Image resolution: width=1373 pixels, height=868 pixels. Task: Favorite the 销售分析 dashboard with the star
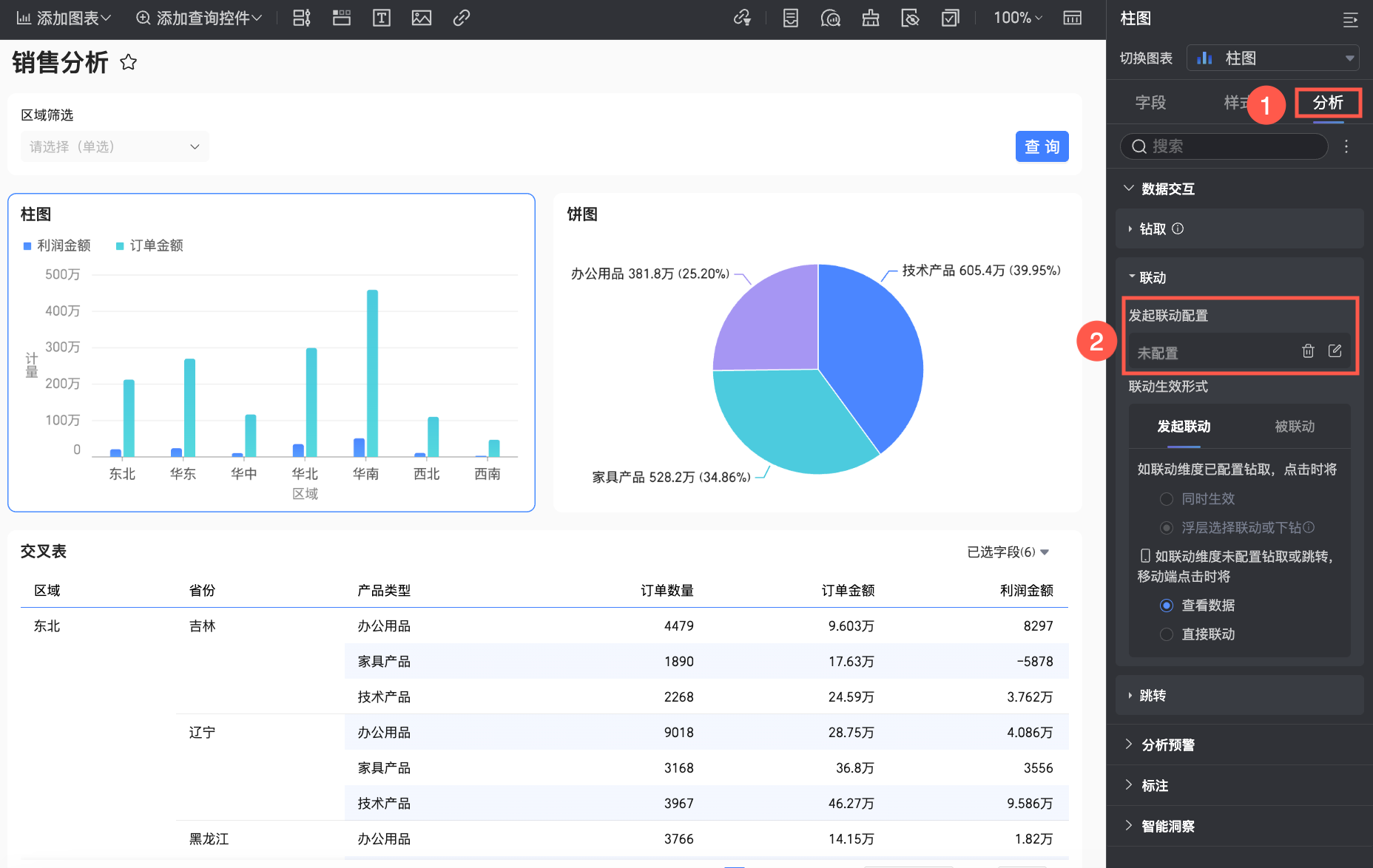129,62
